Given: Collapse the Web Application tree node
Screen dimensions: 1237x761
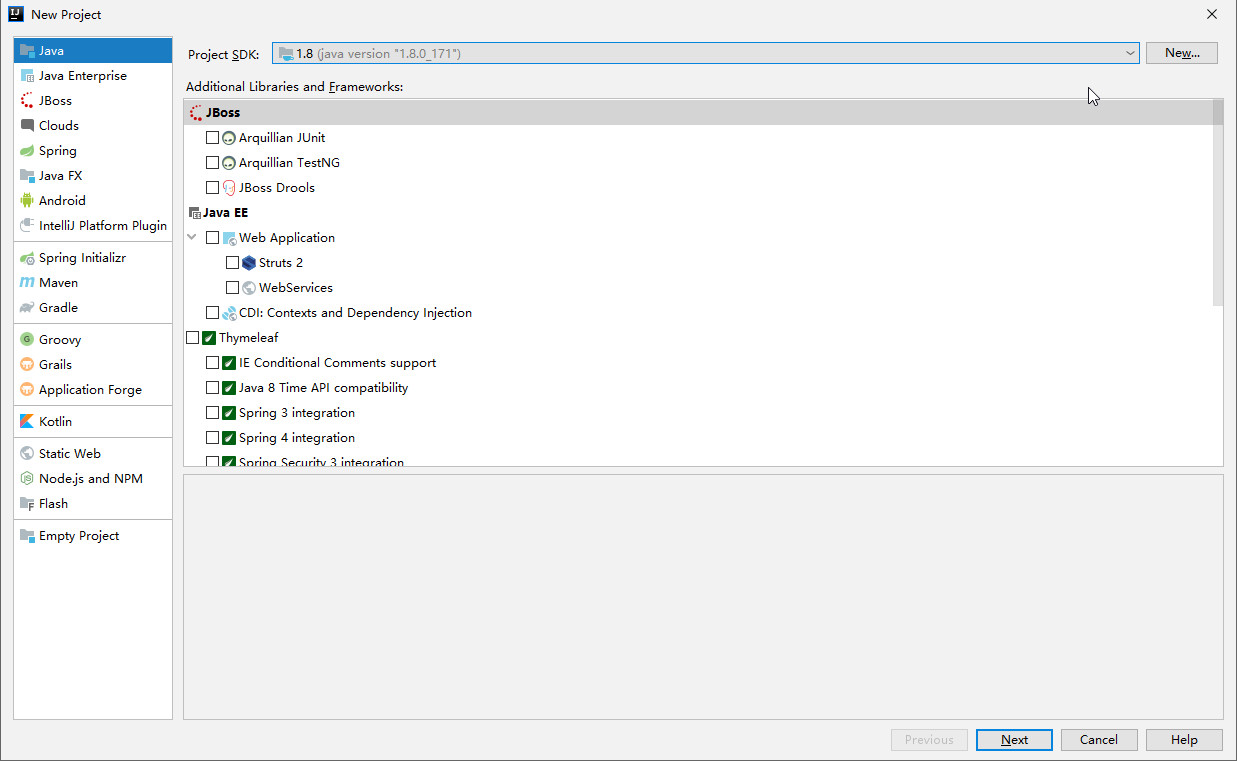Looking at the screenshot, I should coord(192,237).
